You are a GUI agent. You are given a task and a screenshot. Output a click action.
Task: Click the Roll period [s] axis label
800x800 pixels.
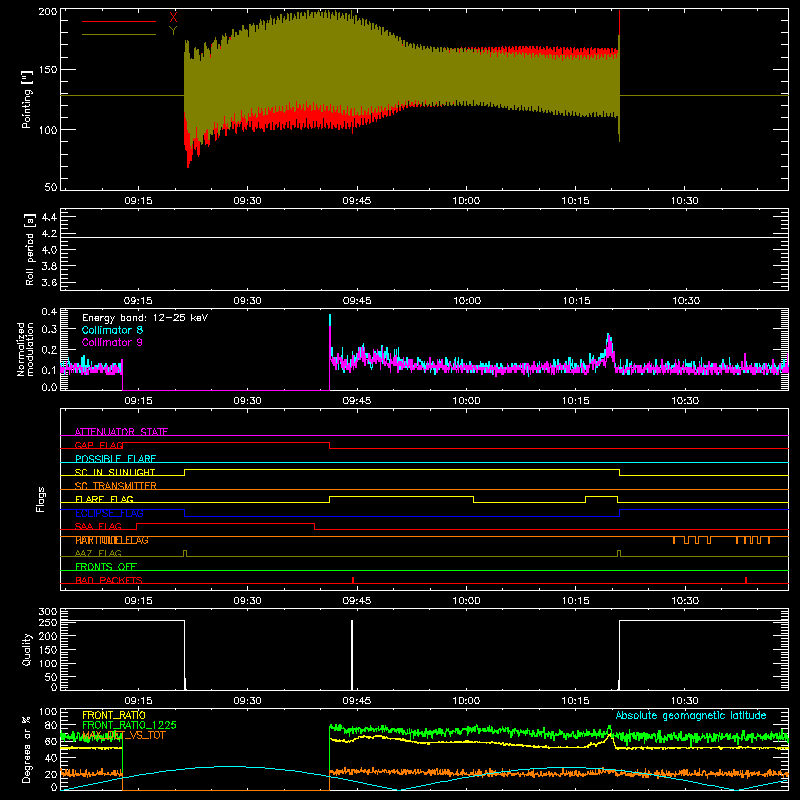pyautogui.click(x=30, y=249)
